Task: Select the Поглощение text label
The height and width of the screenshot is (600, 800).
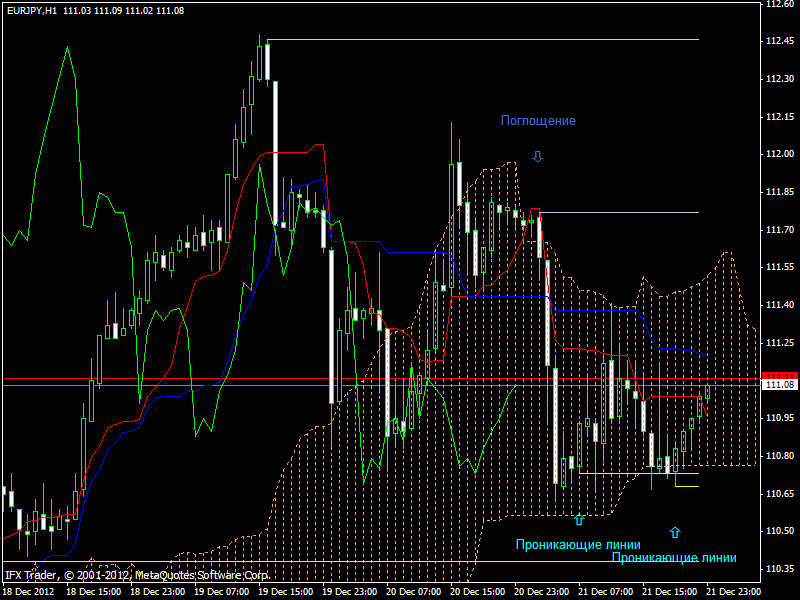Action: 538,121
